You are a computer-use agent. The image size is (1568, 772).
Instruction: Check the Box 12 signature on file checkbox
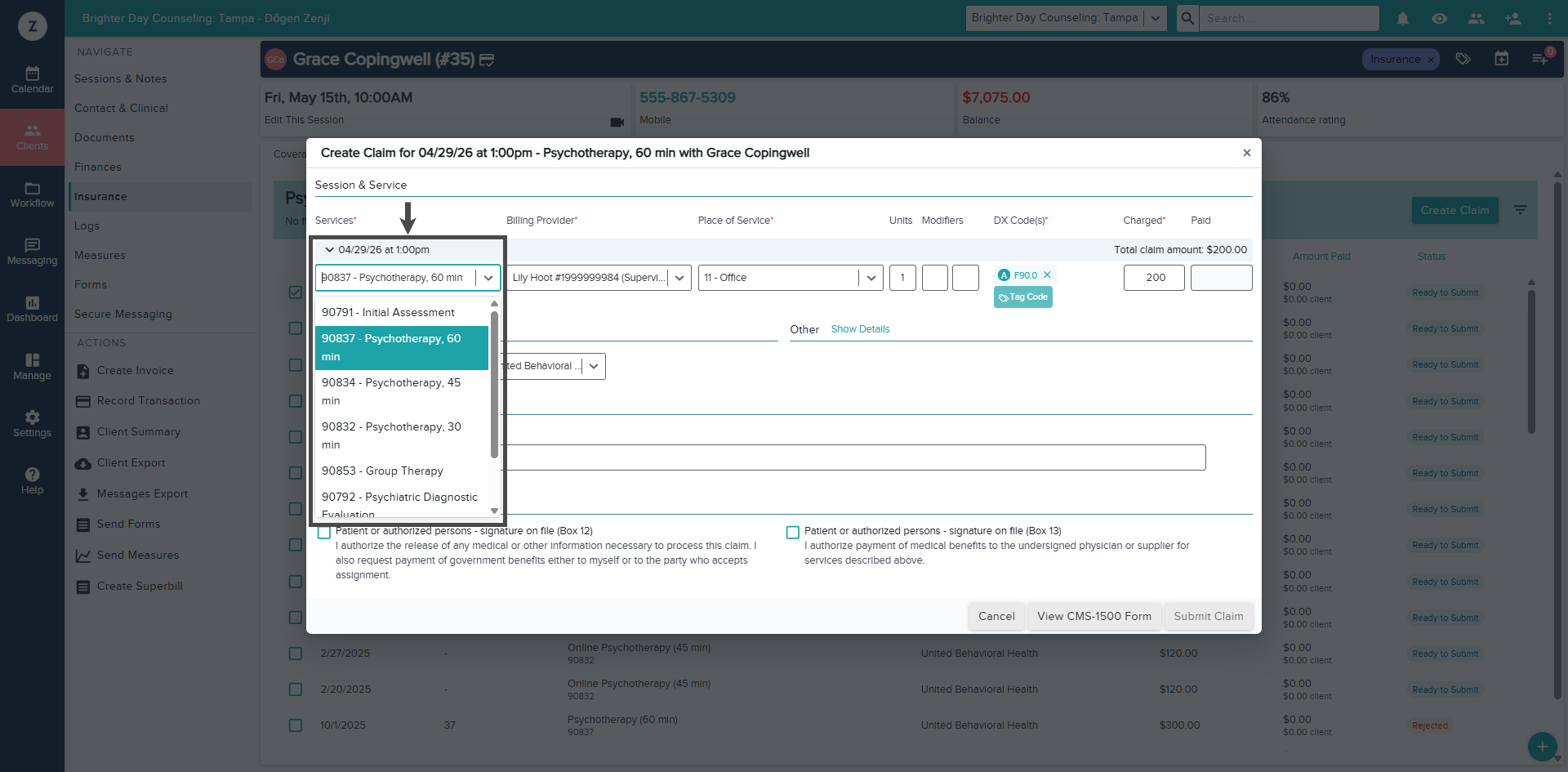click(x=324, y=533)
